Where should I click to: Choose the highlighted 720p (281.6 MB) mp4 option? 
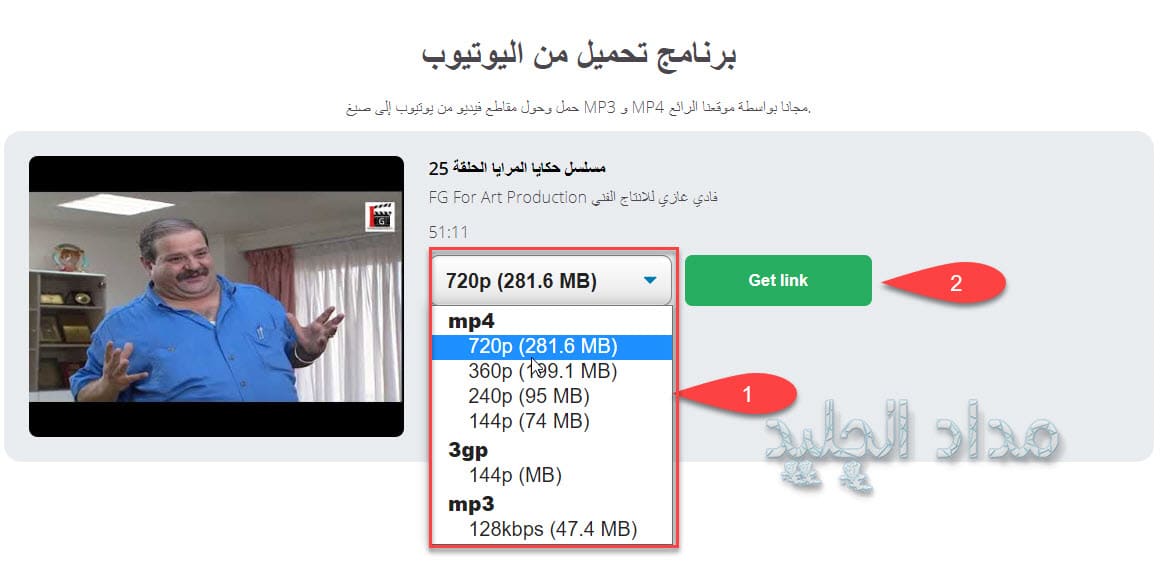coord(553,346)
